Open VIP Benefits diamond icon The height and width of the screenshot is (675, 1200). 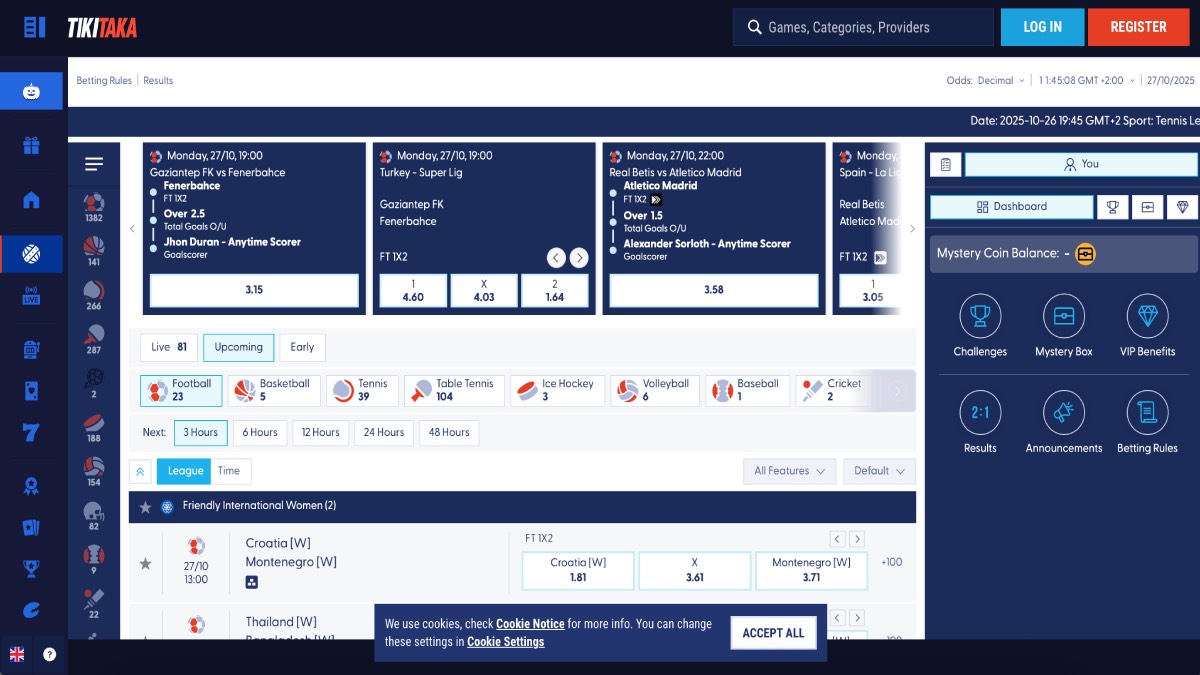pyautogui.click(x=1147, y=318)
